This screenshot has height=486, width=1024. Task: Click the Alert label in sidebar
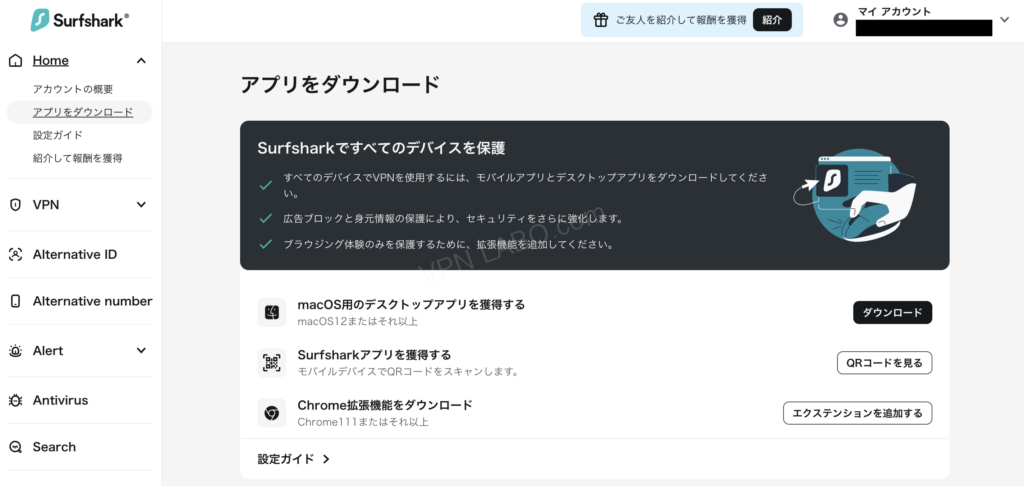pos(48,351)
